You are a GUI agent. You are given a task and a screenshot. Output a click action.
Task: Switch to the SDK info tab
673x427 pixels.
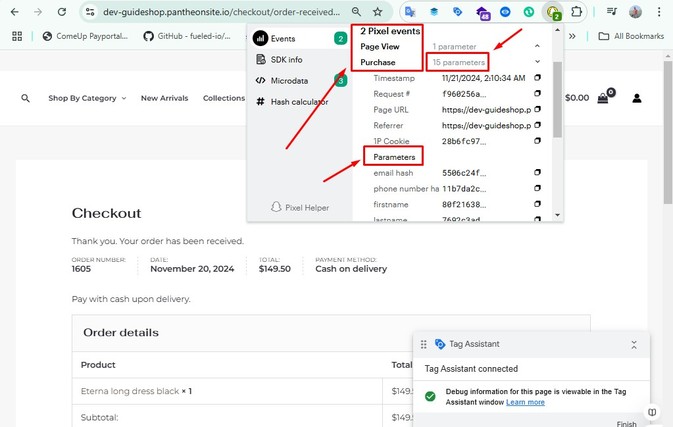pos(286,60)
